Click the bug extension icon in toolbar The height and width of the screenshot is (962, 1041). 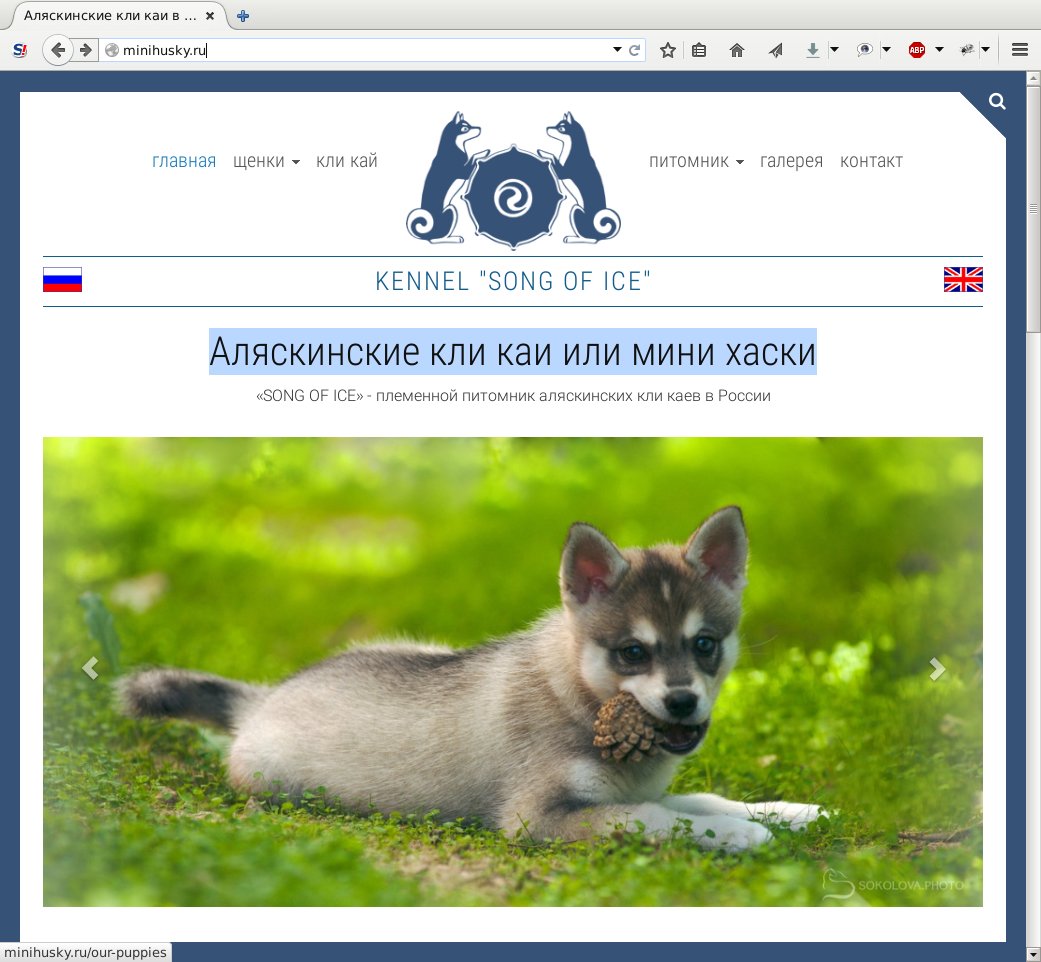(967, 50)
